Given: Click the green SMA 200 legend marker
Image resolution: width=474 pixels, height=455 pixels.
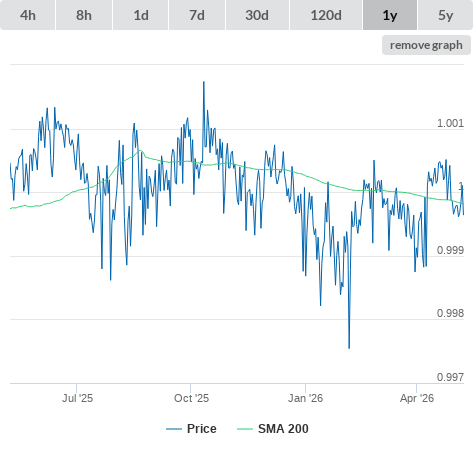Looking at the screenshot, I should (x=245, y=429).
